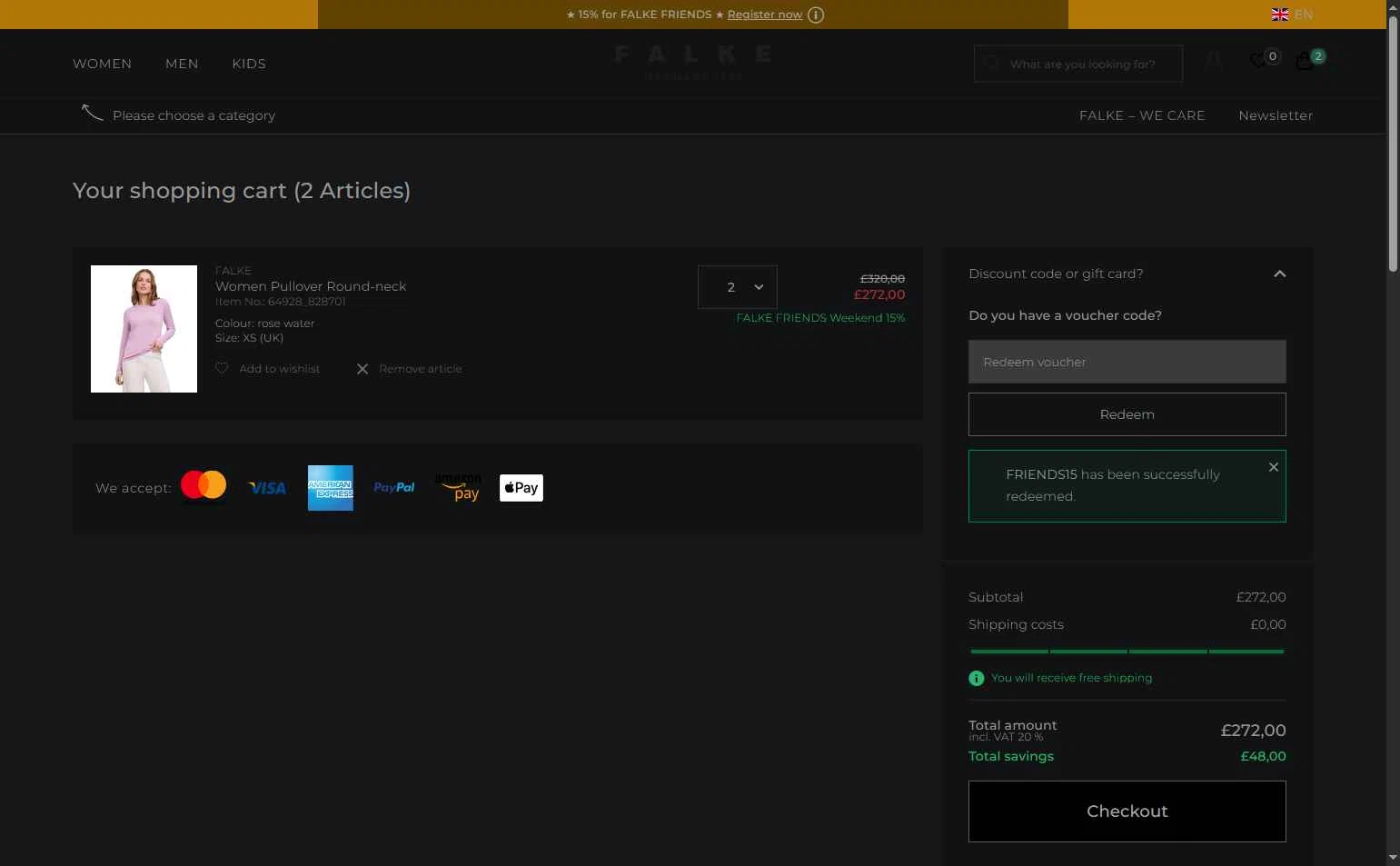1400x866 pixels.
Task: Click the heart icon next to Add to wishlist
Action: point(222,368)
